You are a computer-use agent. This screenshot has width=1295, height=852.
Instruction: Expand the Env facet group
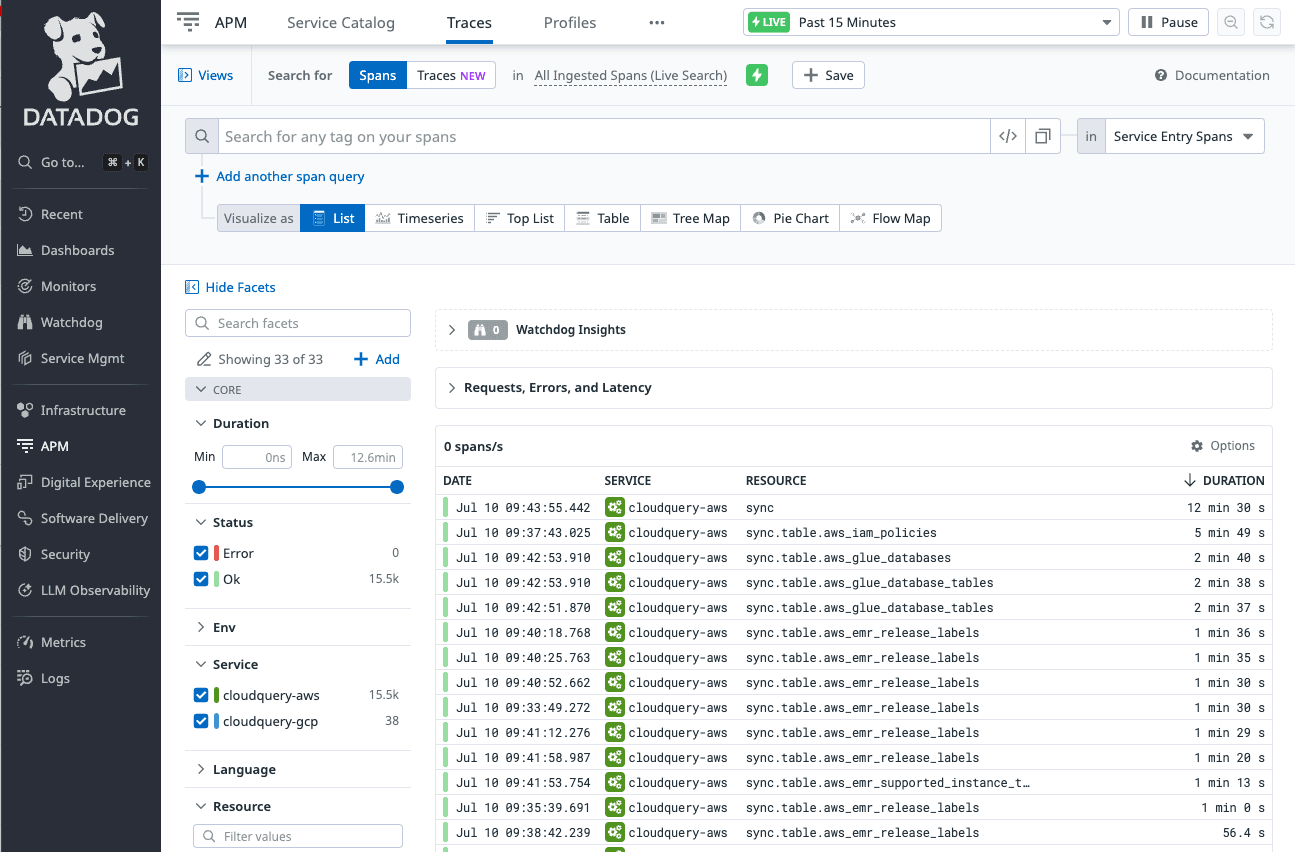tap(224, 627)
